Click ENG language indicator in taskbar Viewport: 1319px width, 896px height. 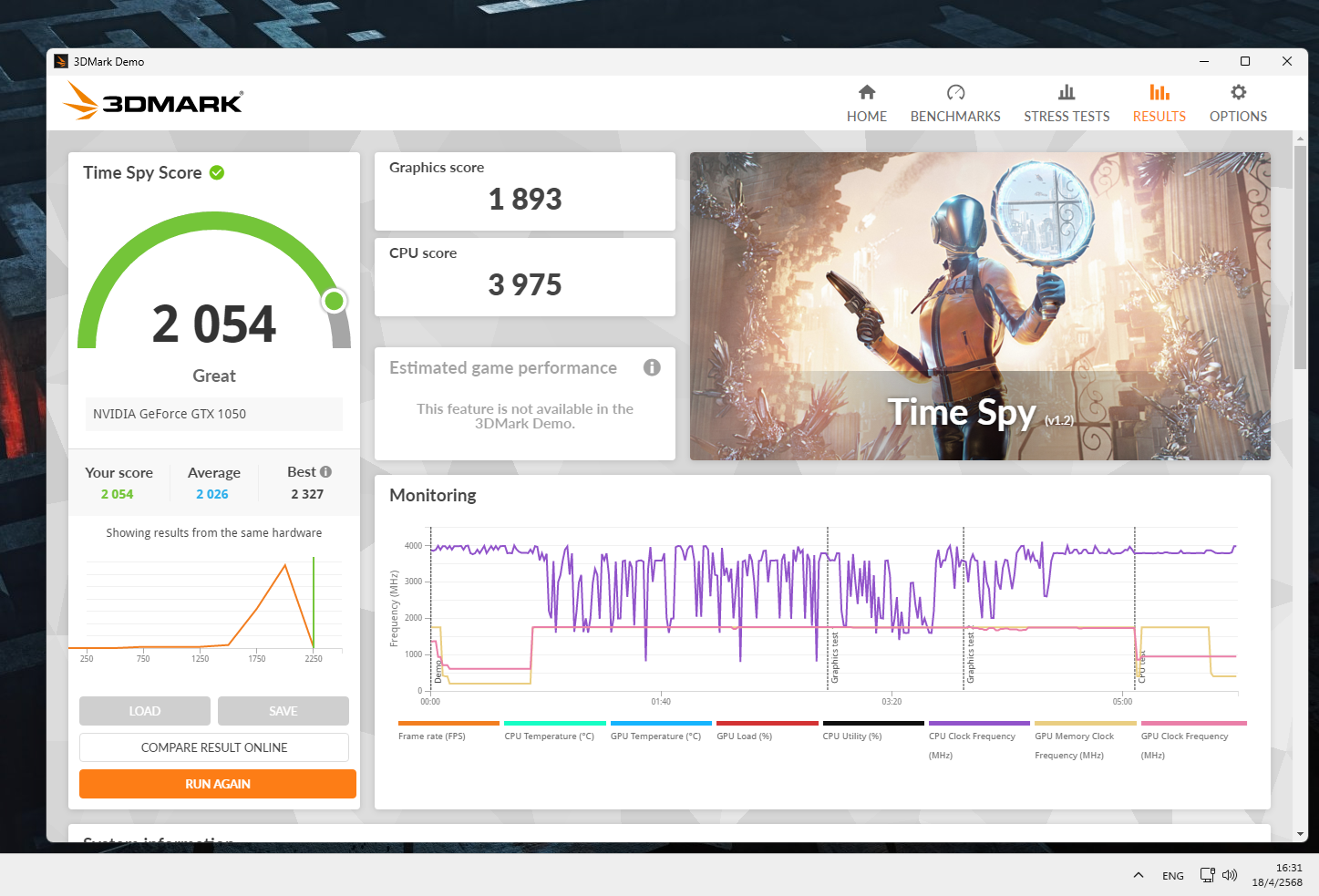click(x=1173, y=876)
